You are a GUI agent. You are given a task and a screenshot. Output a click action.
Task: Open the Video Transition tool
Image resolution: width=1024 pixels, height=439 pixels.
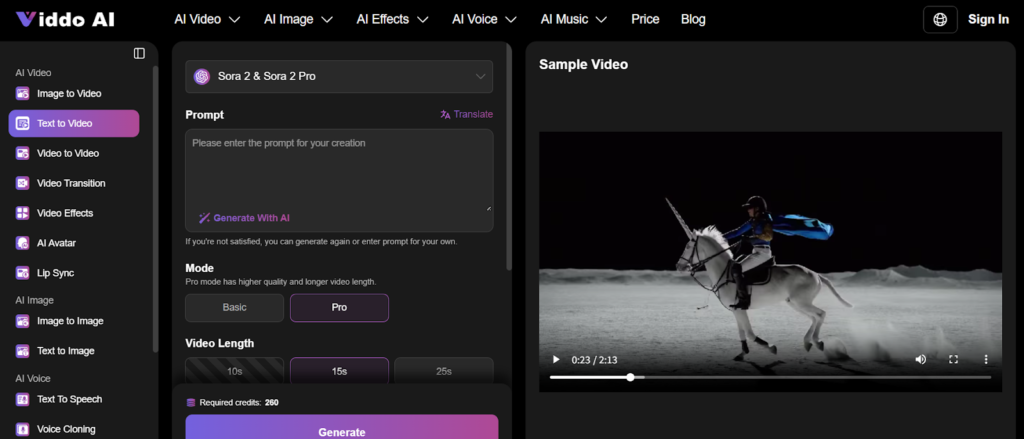coord(70,183)
